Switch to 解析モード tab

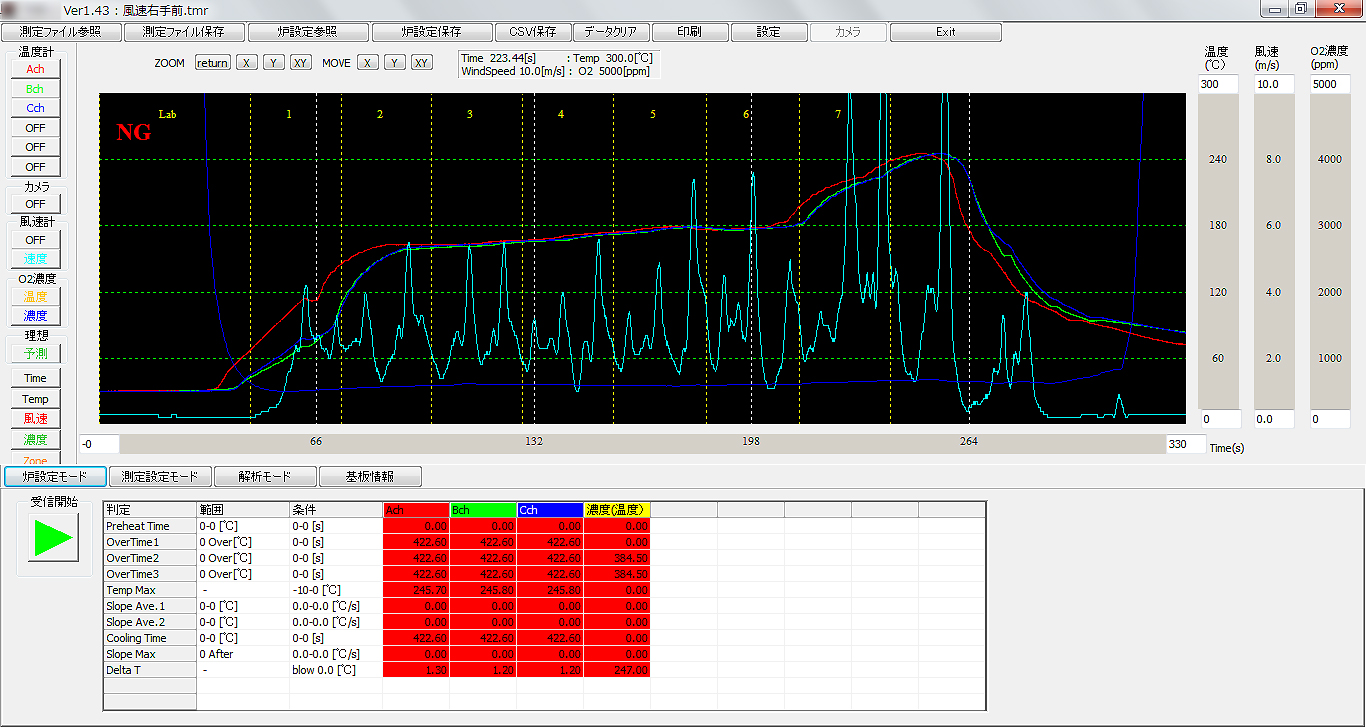[263, 477]
